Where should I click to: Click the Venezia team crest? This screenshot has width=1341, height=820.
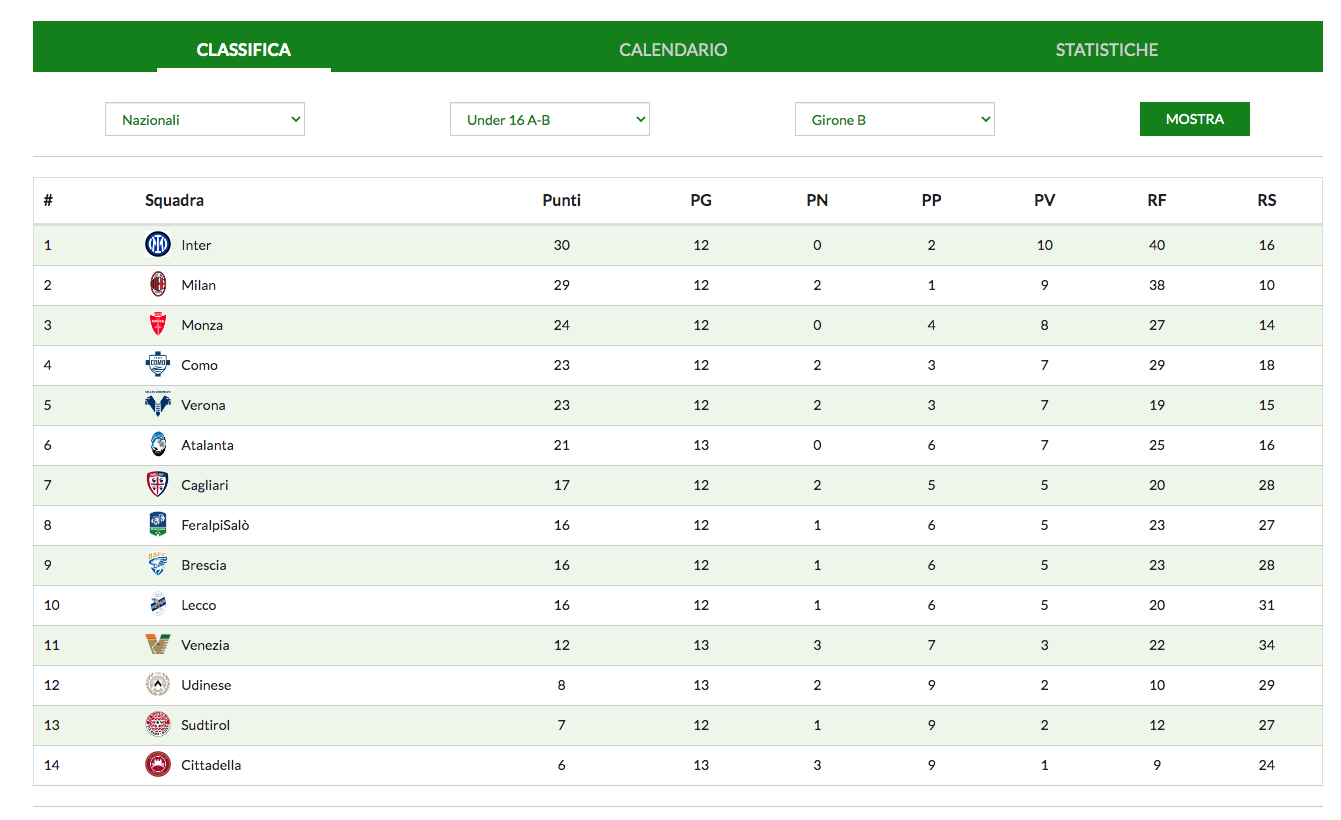pyautogui.click(x=158, y=644)
